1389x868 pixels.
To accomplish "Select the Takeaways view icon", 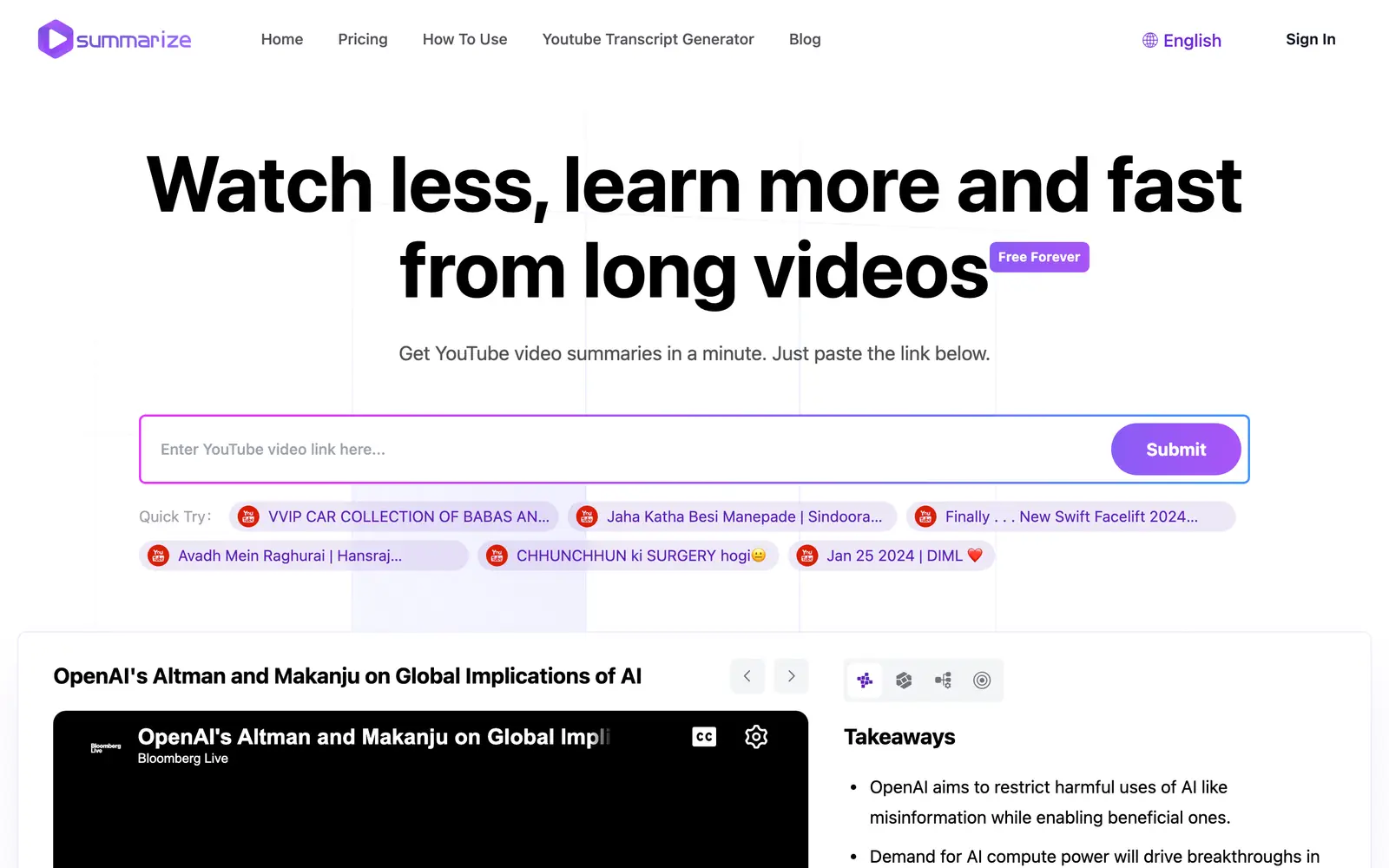I will click(865, 681).
